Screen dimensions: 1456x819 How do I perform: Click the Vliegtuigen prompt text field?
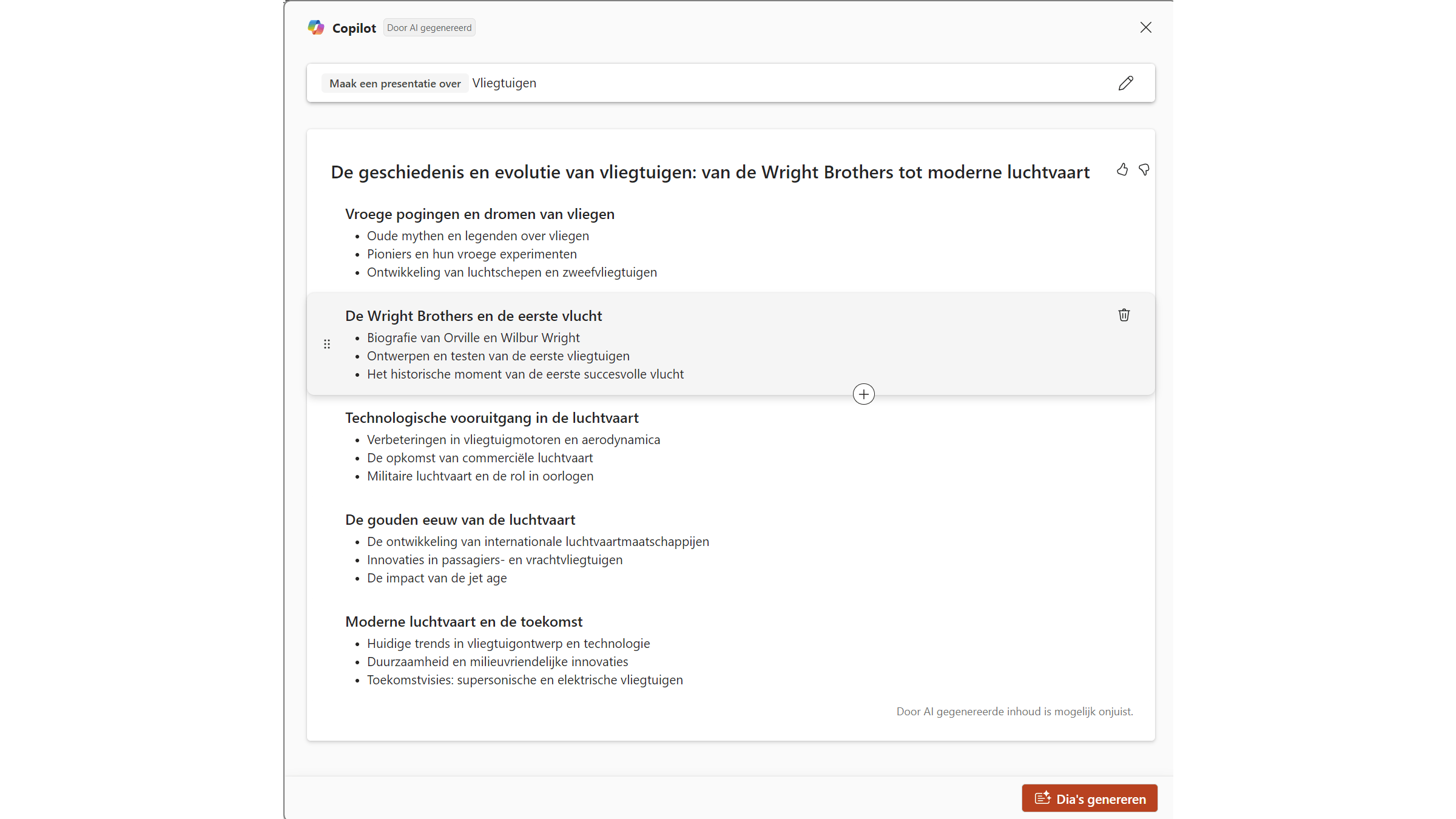(x=504, y=83)
